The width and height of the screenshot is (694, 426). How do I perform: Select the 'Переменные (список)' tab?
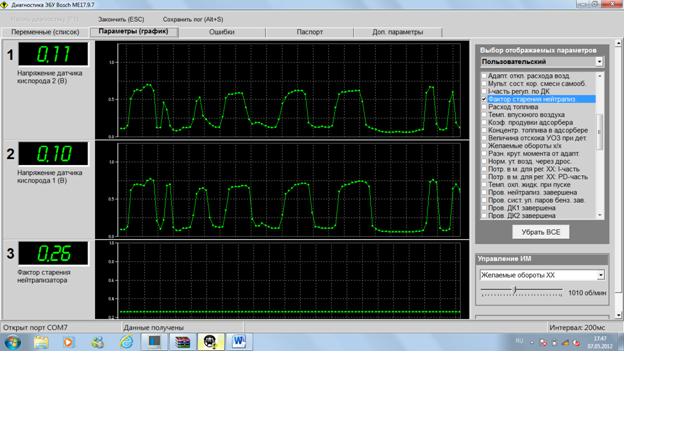[45, 33]
